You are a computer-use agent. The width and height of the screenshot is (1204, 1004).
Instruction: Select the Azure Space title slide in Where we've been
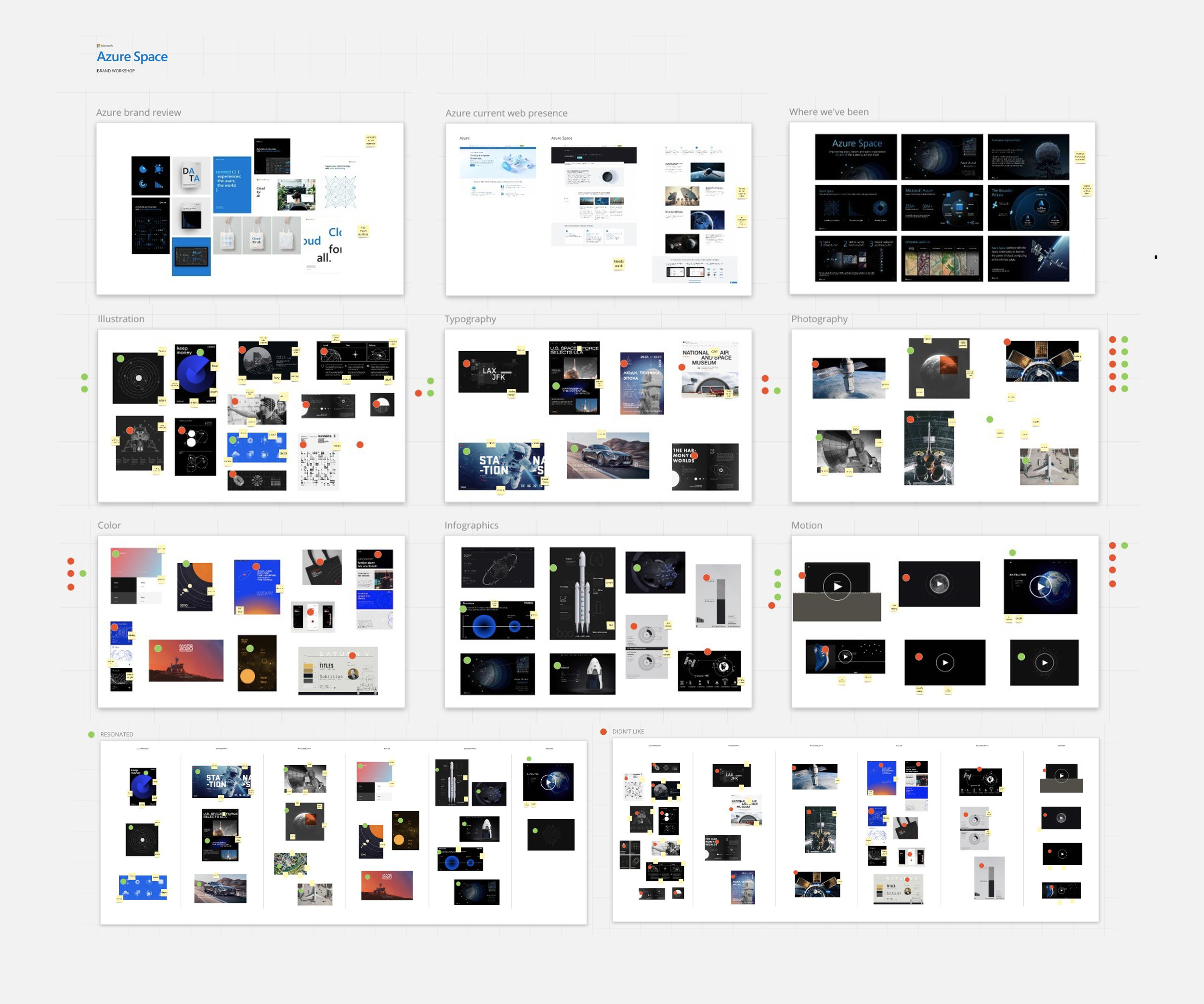pos(855,157)
